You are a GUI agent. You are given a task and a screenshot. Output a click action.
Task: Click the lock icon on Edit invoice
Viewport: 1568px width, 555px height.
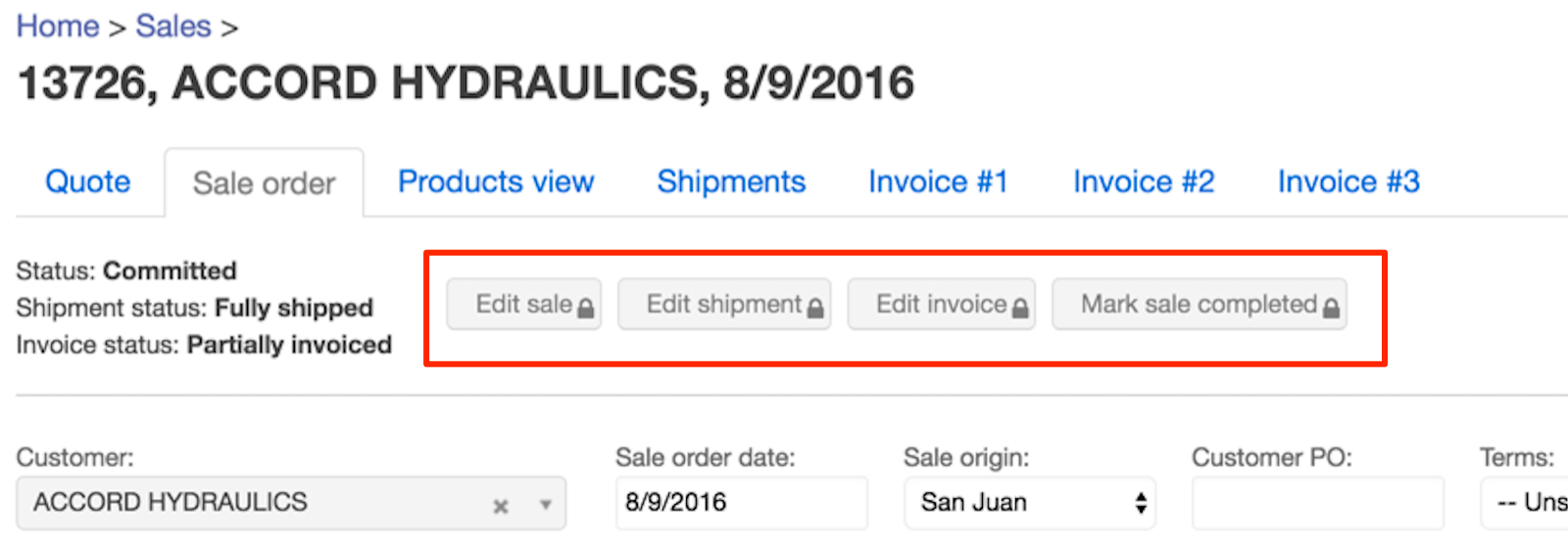[x=1020, y=308]
